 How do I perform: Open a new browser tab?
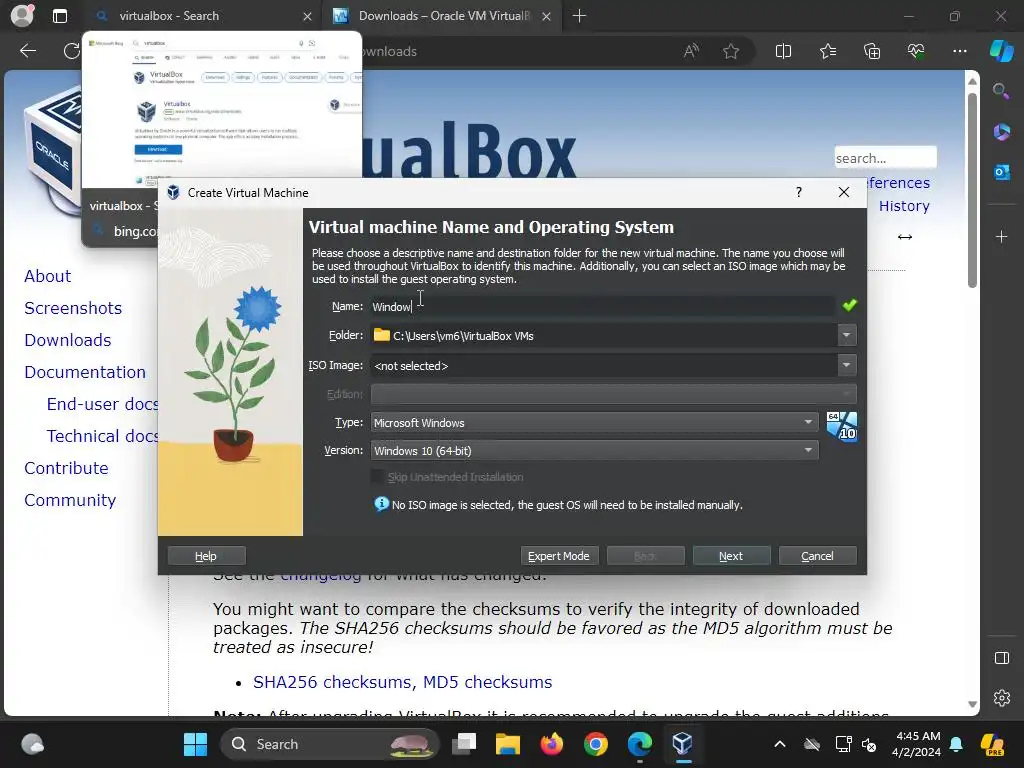(x=579, y=16)
